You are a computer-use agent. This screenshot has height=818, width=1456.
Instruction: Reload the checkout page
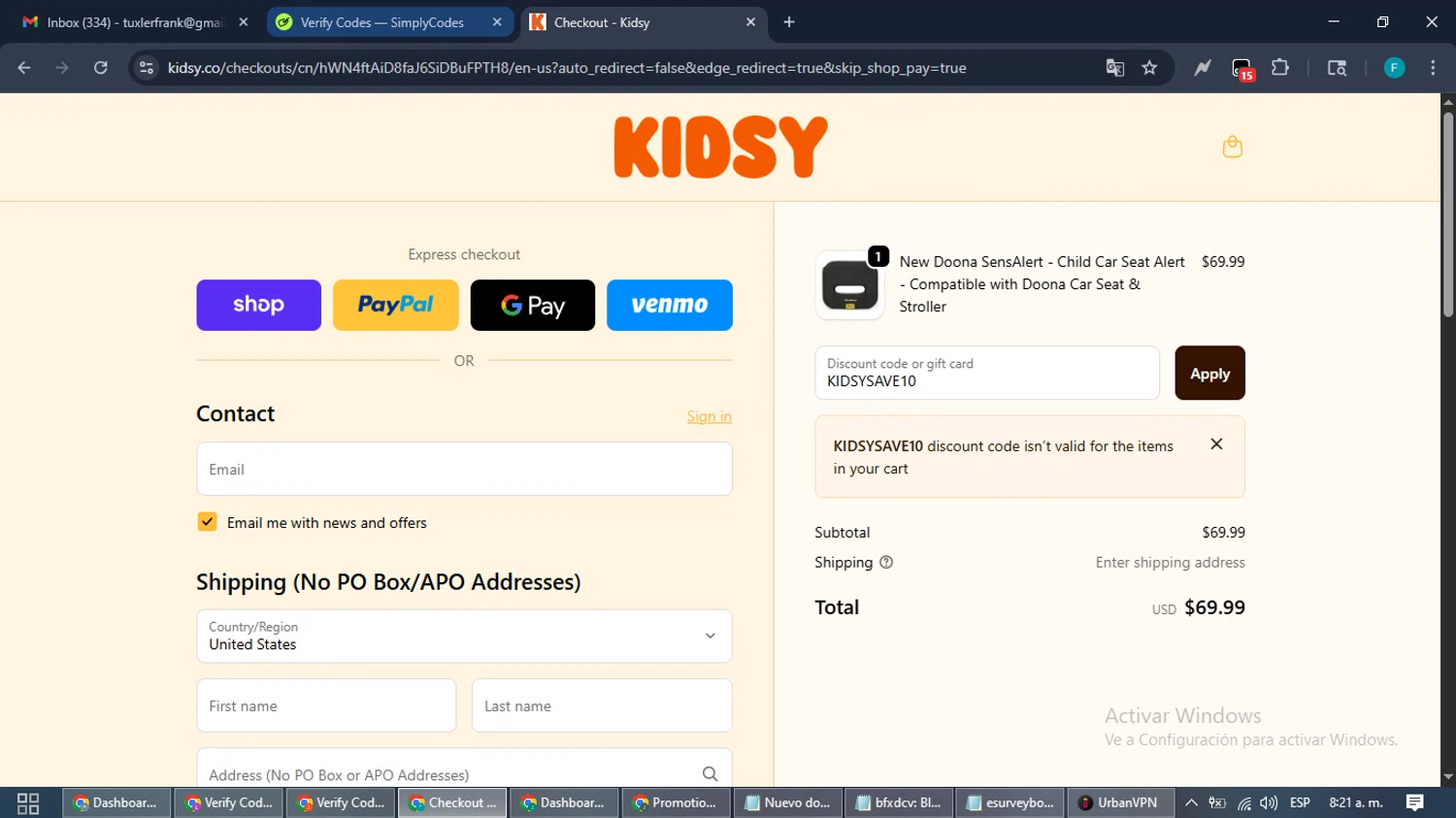click(x=101, y=68)
